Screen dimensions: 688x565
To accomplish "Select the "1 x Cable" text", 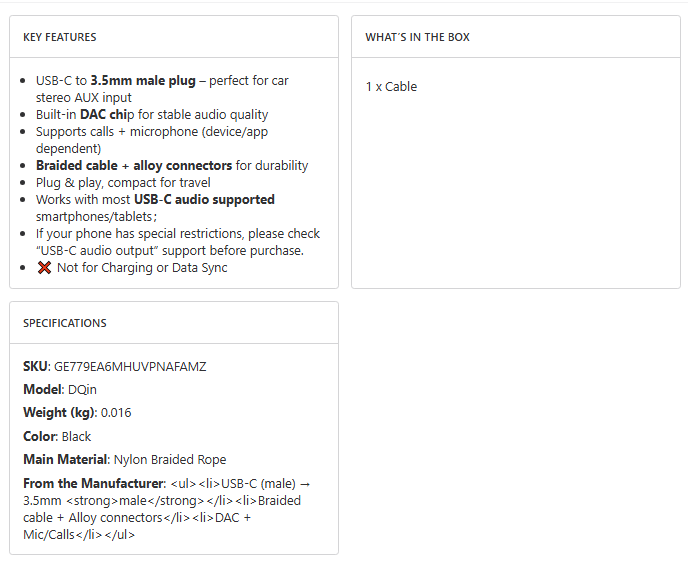I will (x=391, y=87).
